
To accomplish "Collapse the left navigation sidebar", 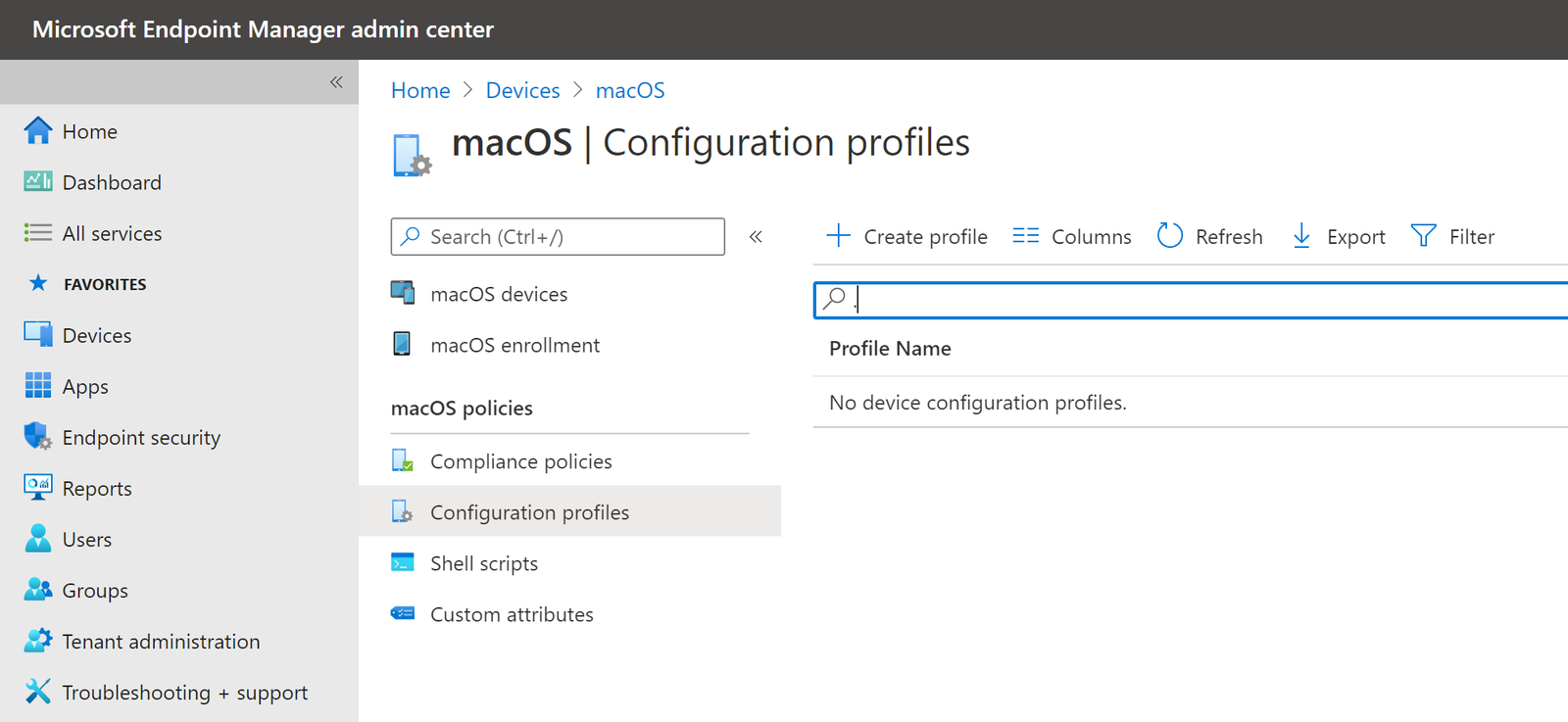I will [336, 81].
